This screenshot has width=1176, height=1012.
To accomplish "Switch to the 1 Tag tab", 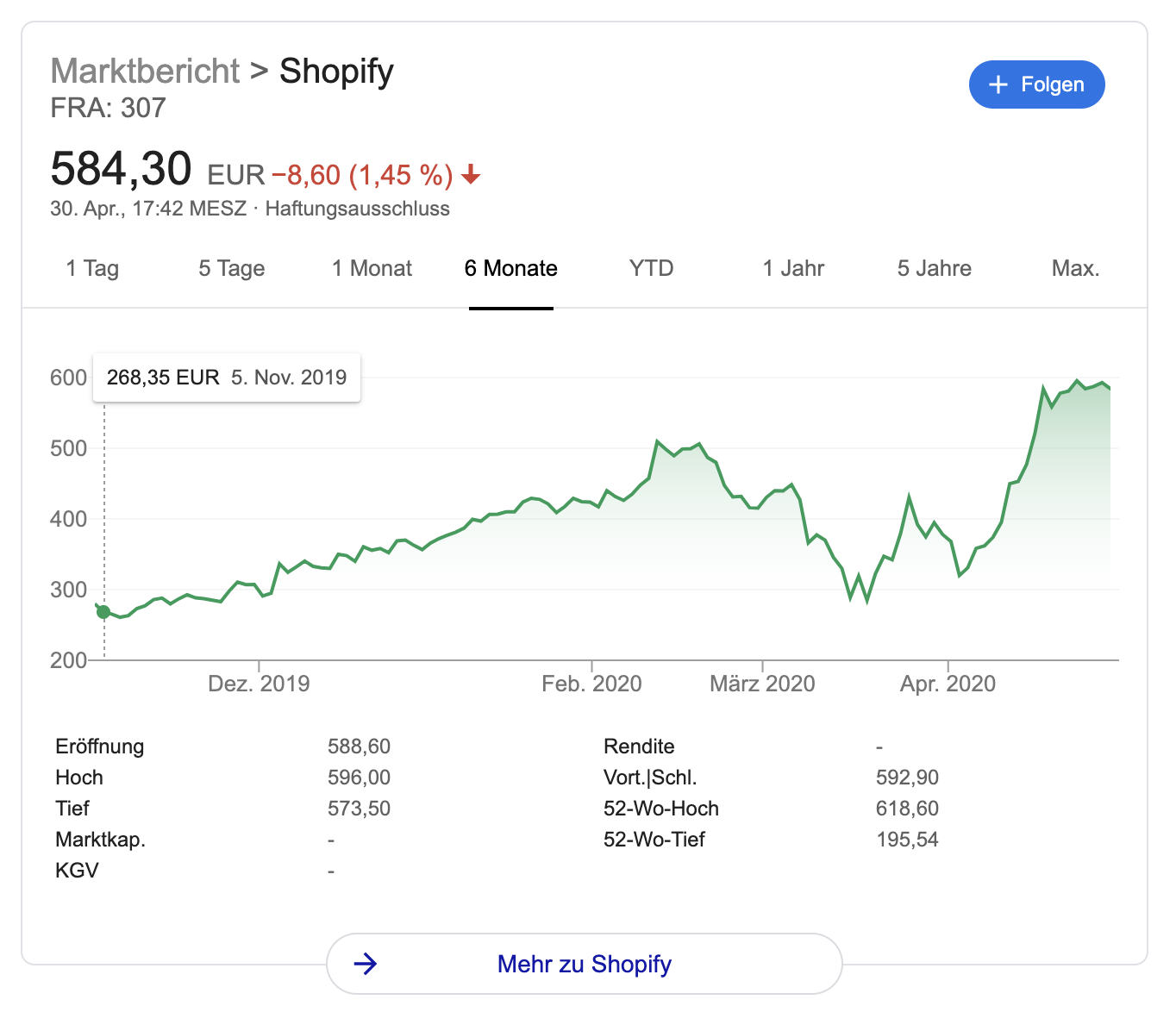I will click(x=92, y=269).
